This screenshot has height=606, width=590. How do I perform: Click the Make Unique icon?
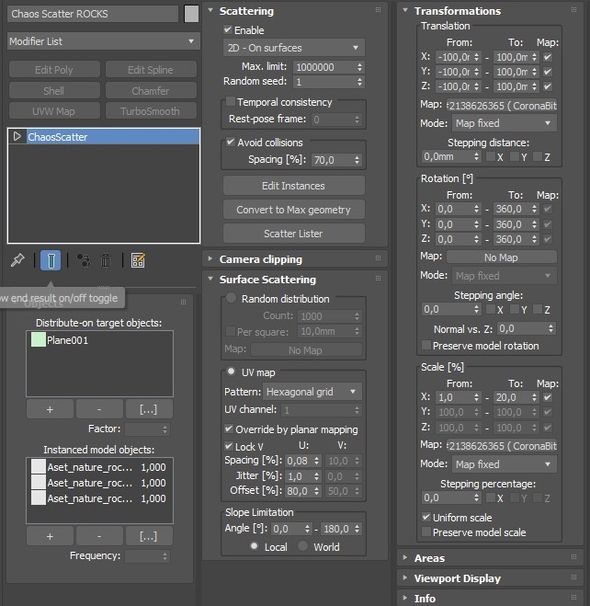tap(83, 260)
